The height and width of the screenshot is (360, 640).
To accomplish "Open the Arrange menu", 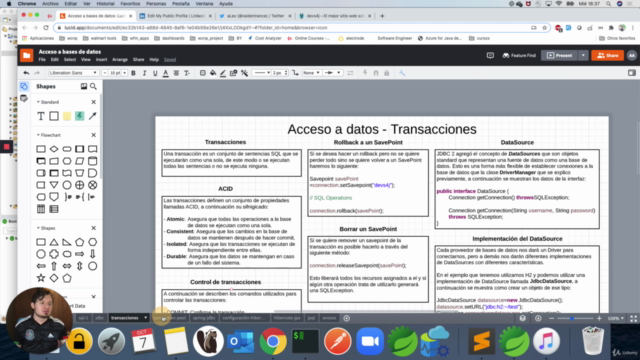I will (x=120, y=60).
